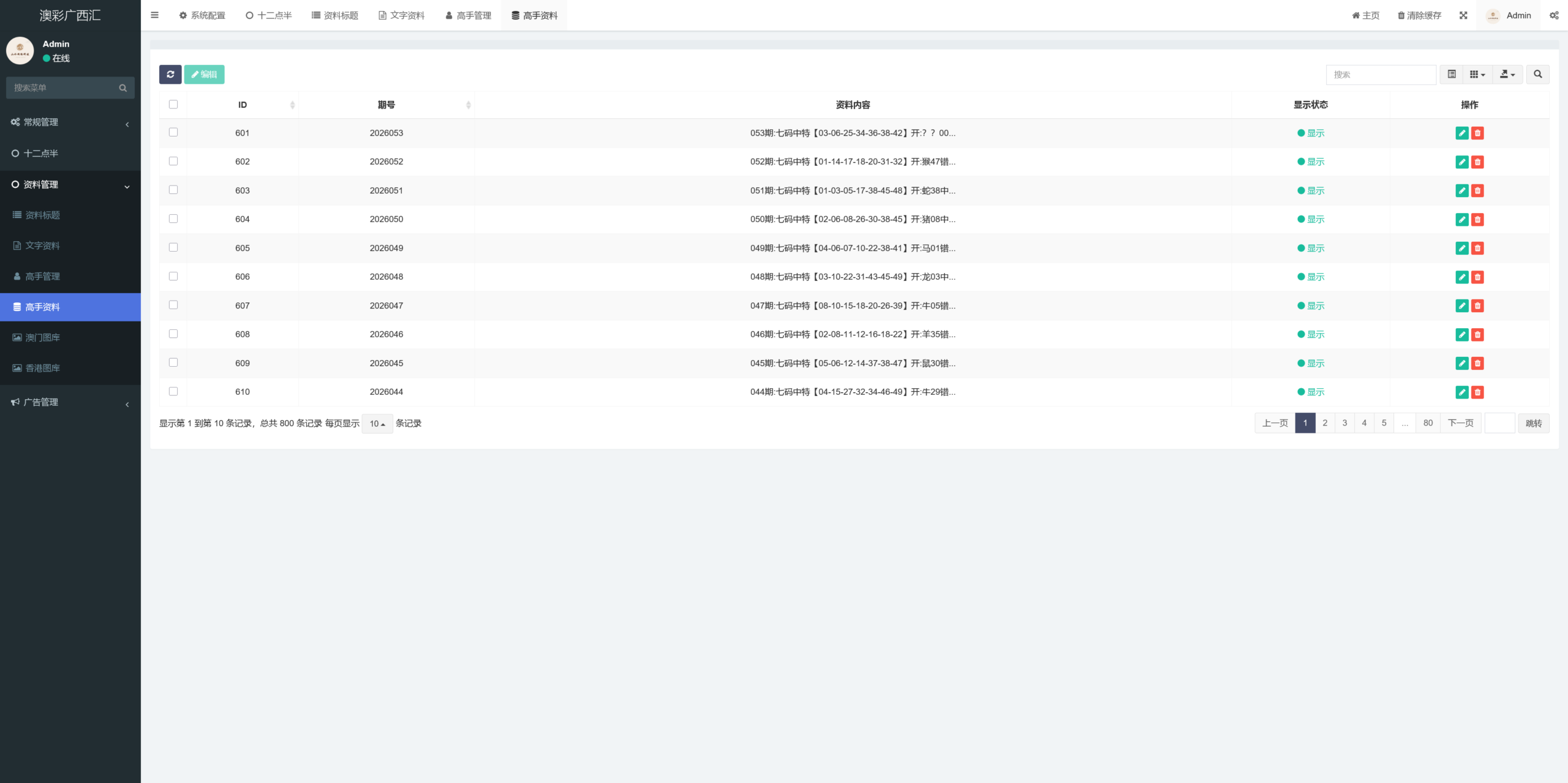
Task: Click the magnifier search button beside export
Action: tap(1537, 74)
